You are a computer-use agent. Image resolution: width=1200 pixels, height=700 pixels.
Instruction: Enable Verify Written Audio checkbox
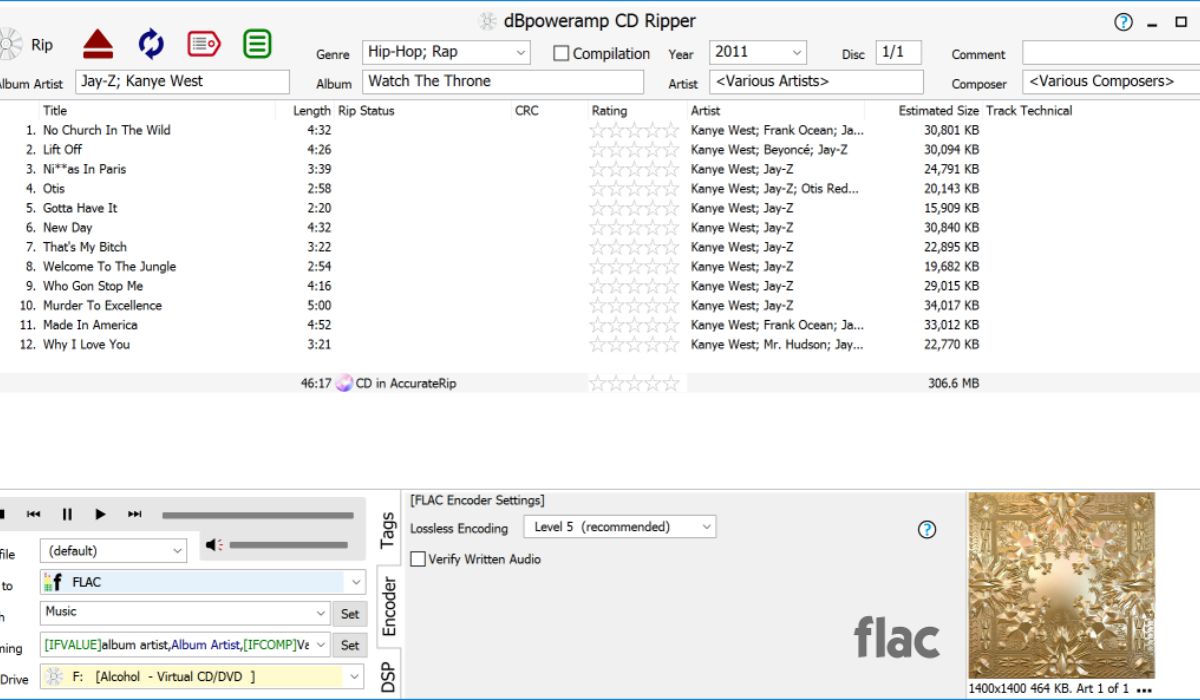tap(419, 560)
